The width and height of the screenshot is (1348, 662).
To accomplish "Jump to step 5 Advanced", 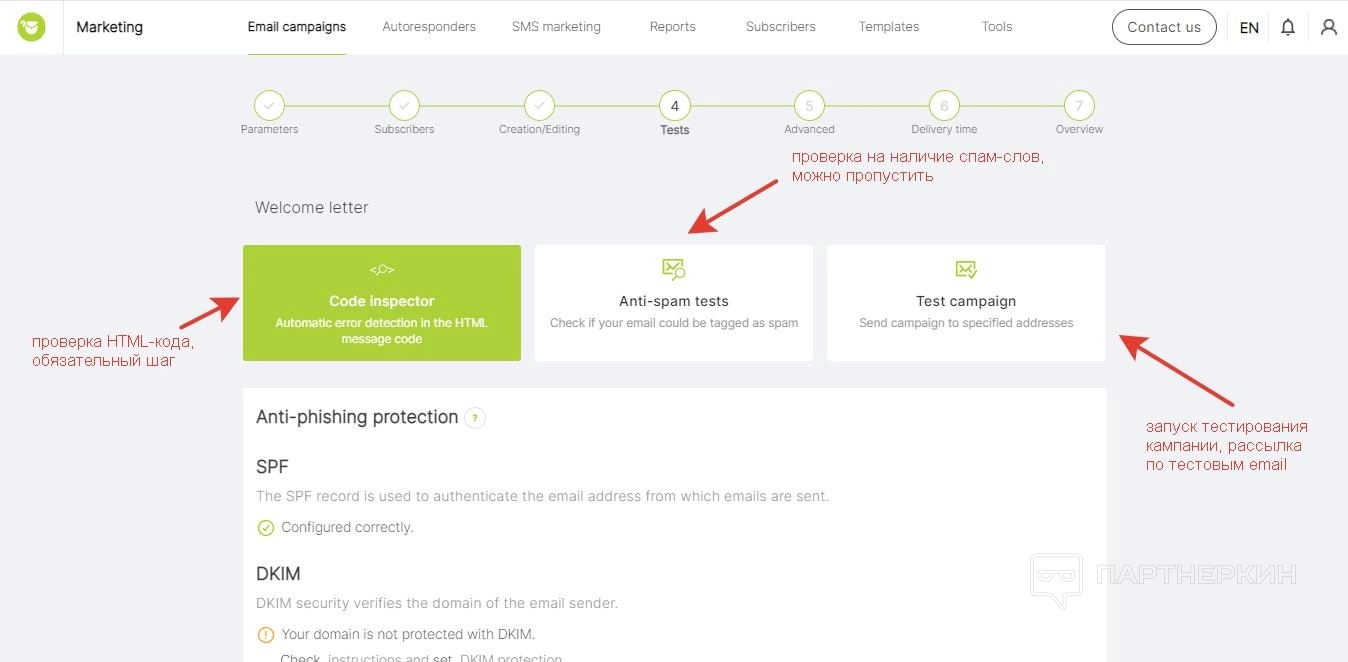I will 809,106.
